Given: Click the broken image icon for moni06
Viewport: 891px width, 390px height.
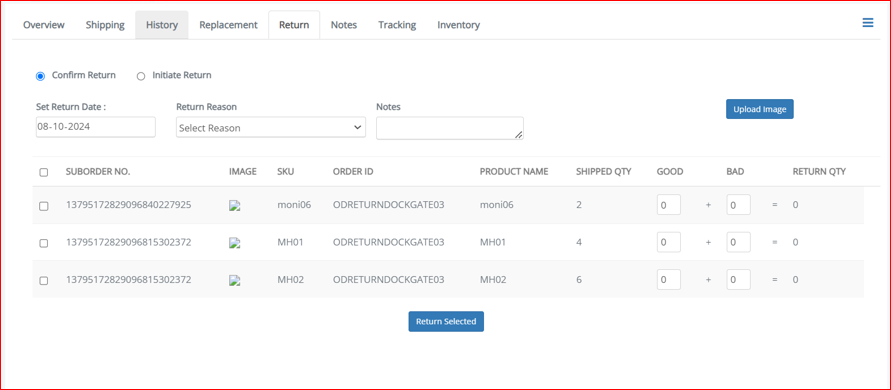Looking at the screenshot, I should click(235, 206).
